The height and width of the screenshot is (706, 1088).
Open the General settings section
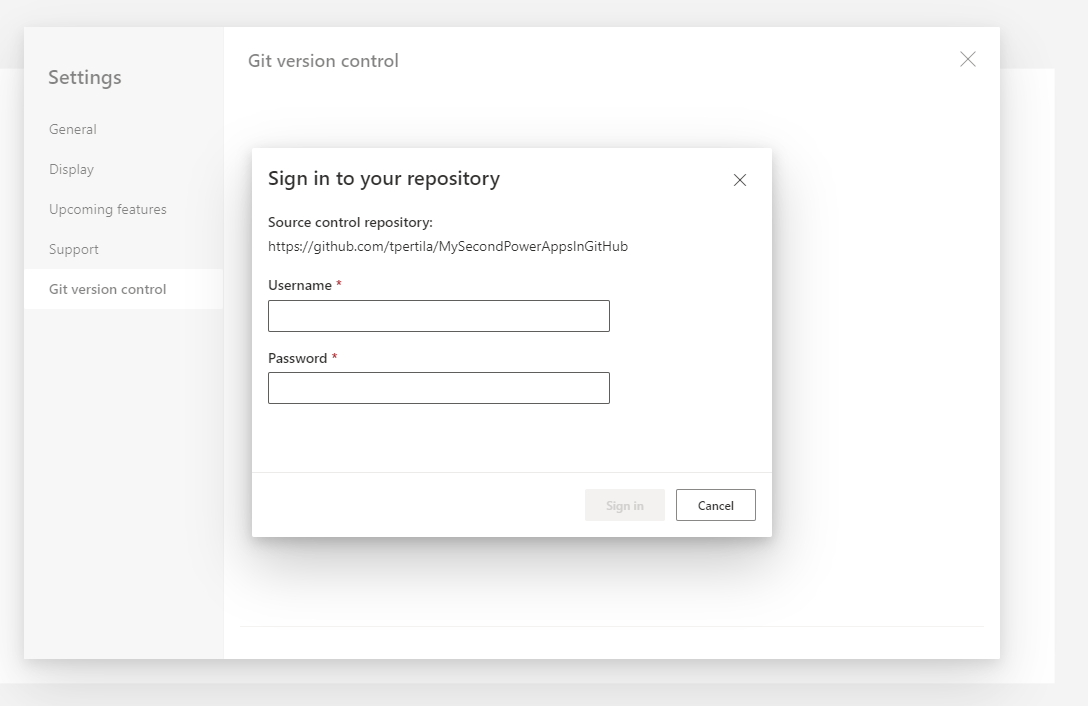[73, 129]
